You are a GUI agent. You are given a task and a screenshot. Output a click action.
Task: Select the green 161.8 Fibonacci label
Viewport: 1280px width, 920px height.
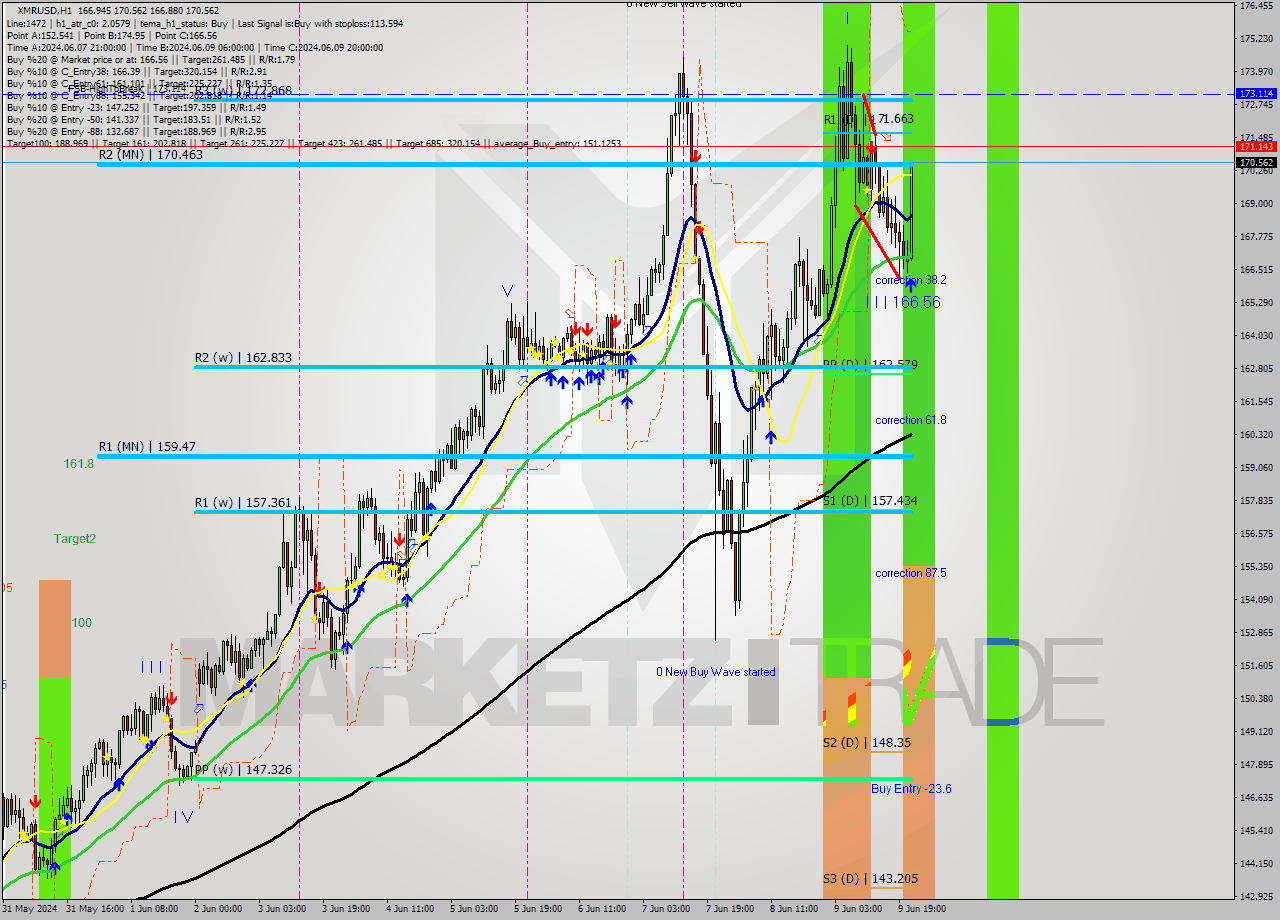(x=78, y=463)
